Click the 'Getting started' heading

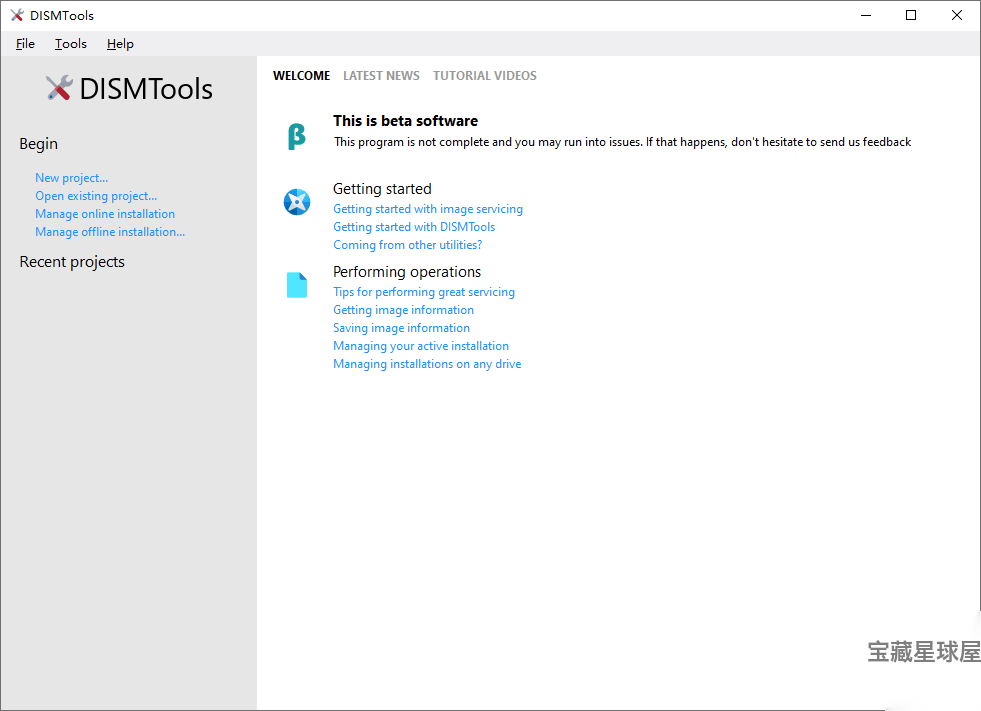(382, 189)
